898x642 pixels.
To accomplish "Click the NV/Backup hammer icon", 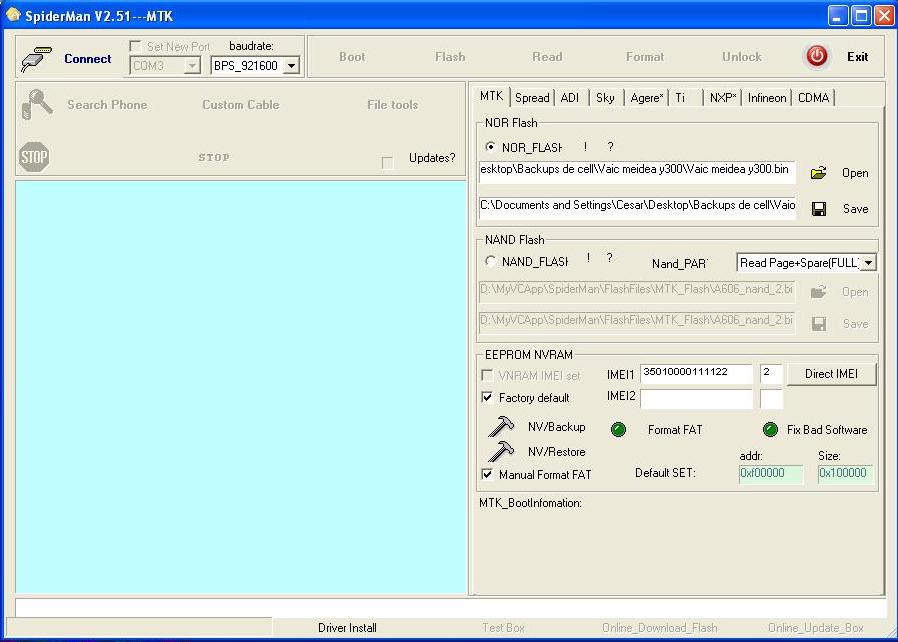I will (501, 427).
